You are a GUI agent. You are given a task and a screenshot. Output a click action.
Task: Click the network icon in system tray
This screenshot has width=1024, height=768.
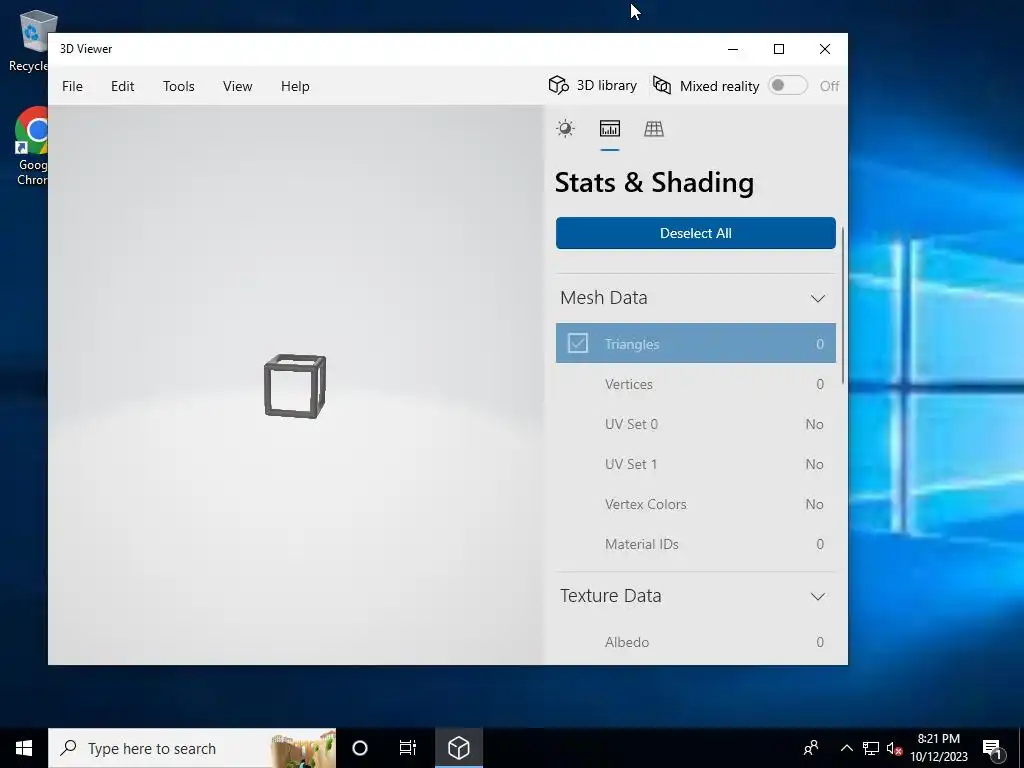(871, 748)
